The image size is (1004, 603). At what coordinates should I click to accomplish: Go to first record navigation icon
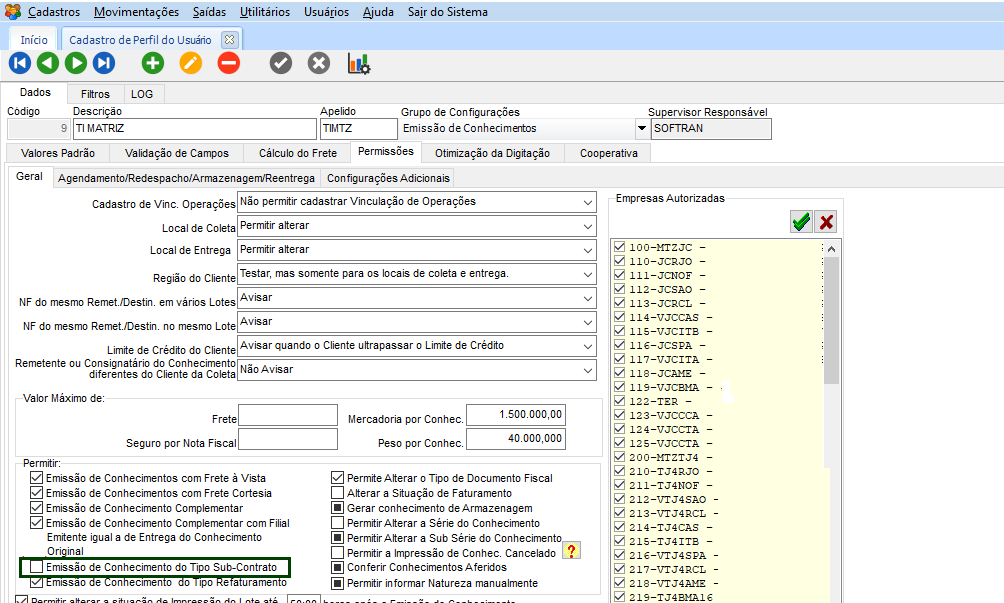tap(19, 63)
